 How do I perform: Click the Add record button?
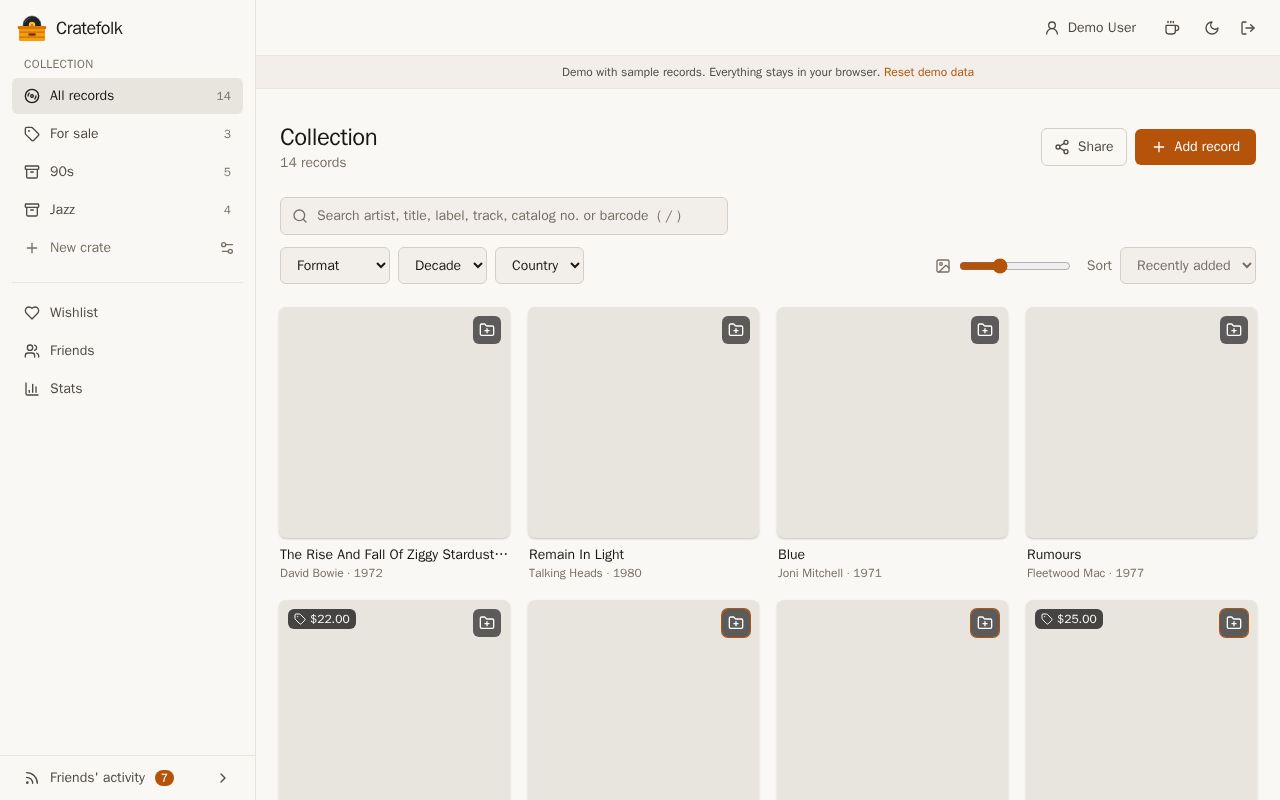[1195, 147]
